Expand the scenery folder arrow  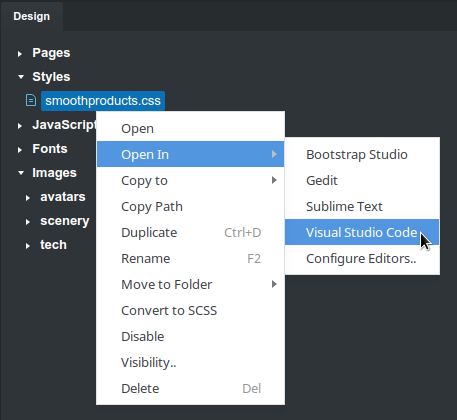[28, 222]
